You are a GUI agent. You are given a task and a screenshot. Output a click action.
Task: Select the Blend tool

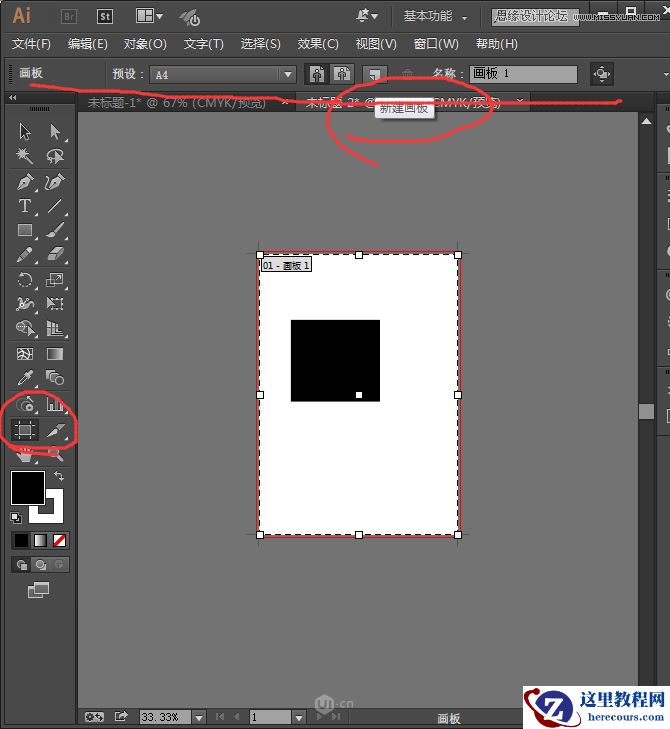coord(55,378)
